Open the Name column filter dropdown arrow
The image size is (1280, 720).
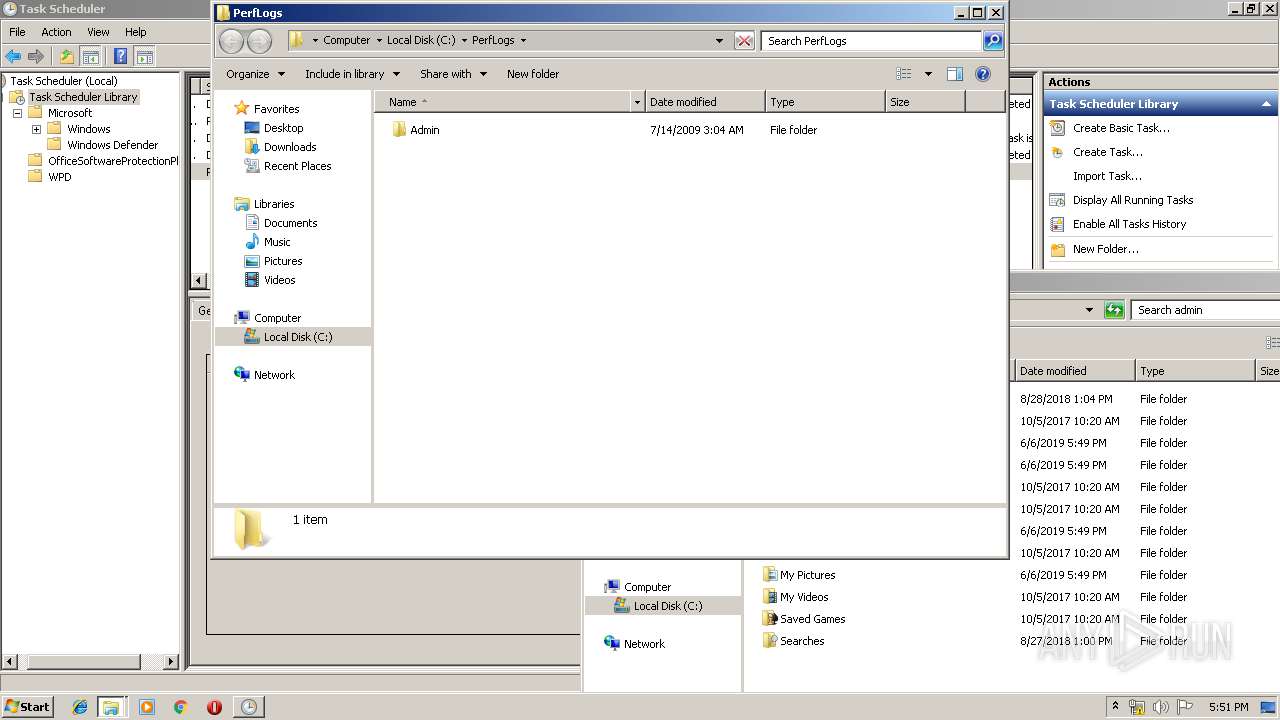click(x=637, y=102)
